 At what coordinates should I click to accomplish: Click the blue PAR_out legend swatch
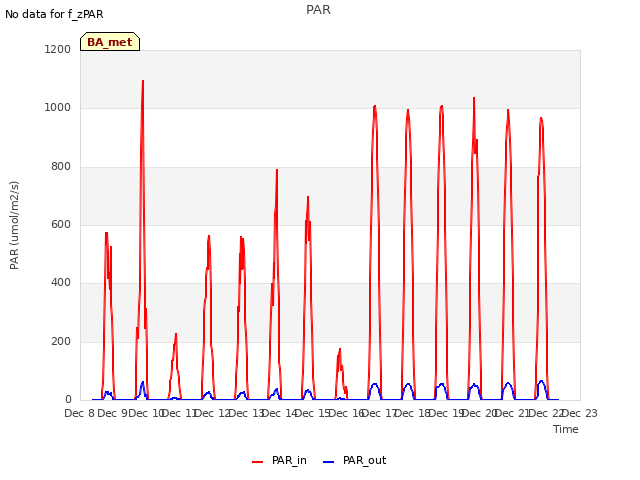tap(329, 462)
